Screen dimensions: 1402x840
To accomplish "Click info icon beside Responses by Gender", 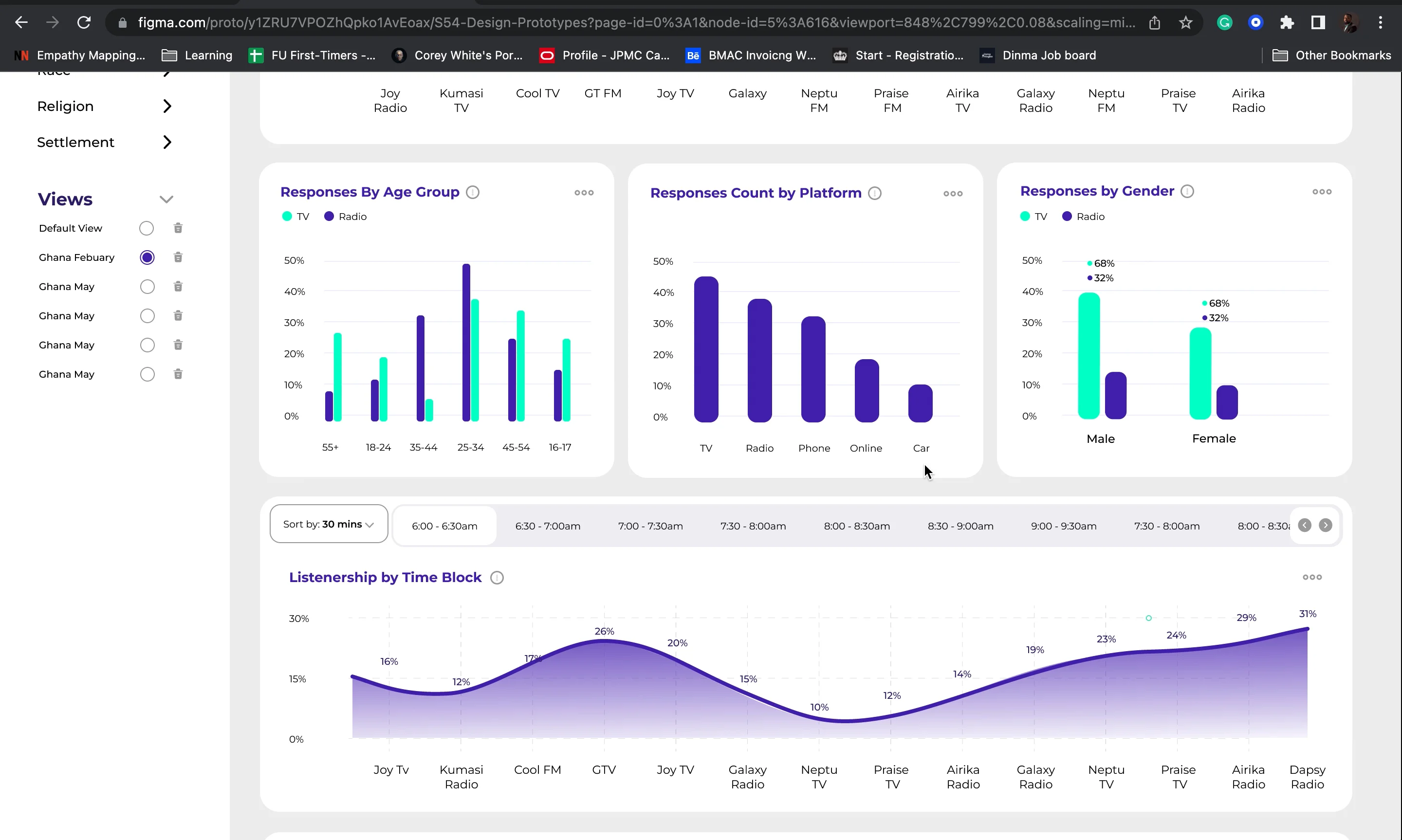I will coord(1187,191).
